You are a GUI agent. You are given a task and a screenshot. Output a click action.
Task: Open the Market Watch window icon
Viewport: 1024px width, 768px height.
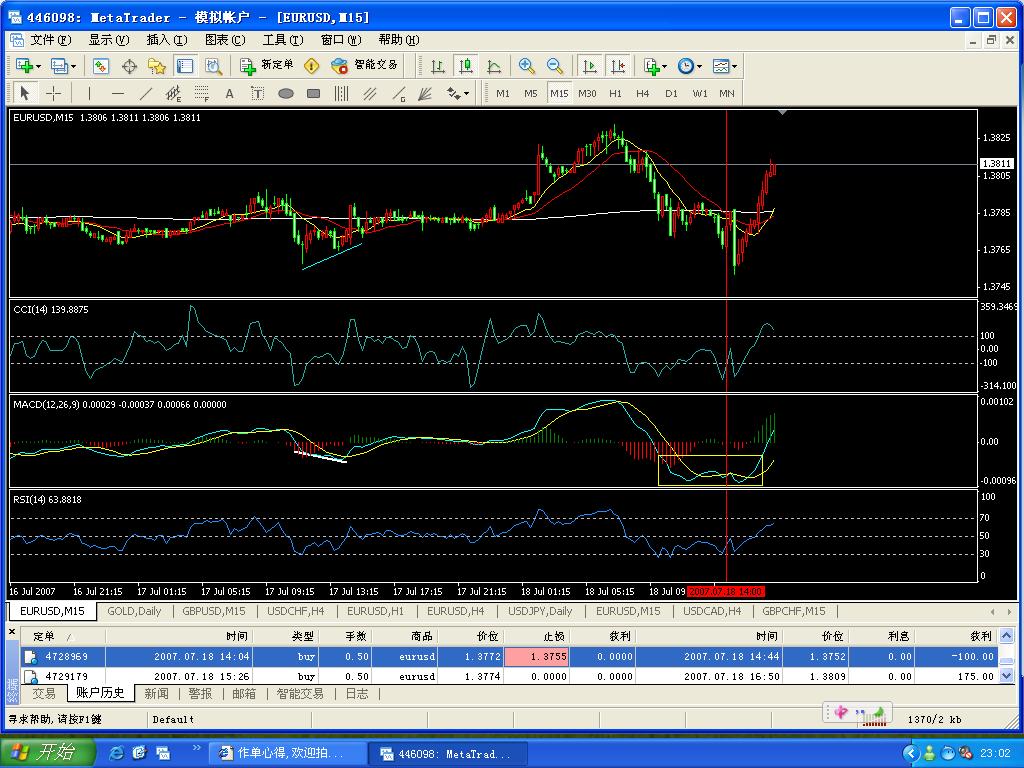101,66
